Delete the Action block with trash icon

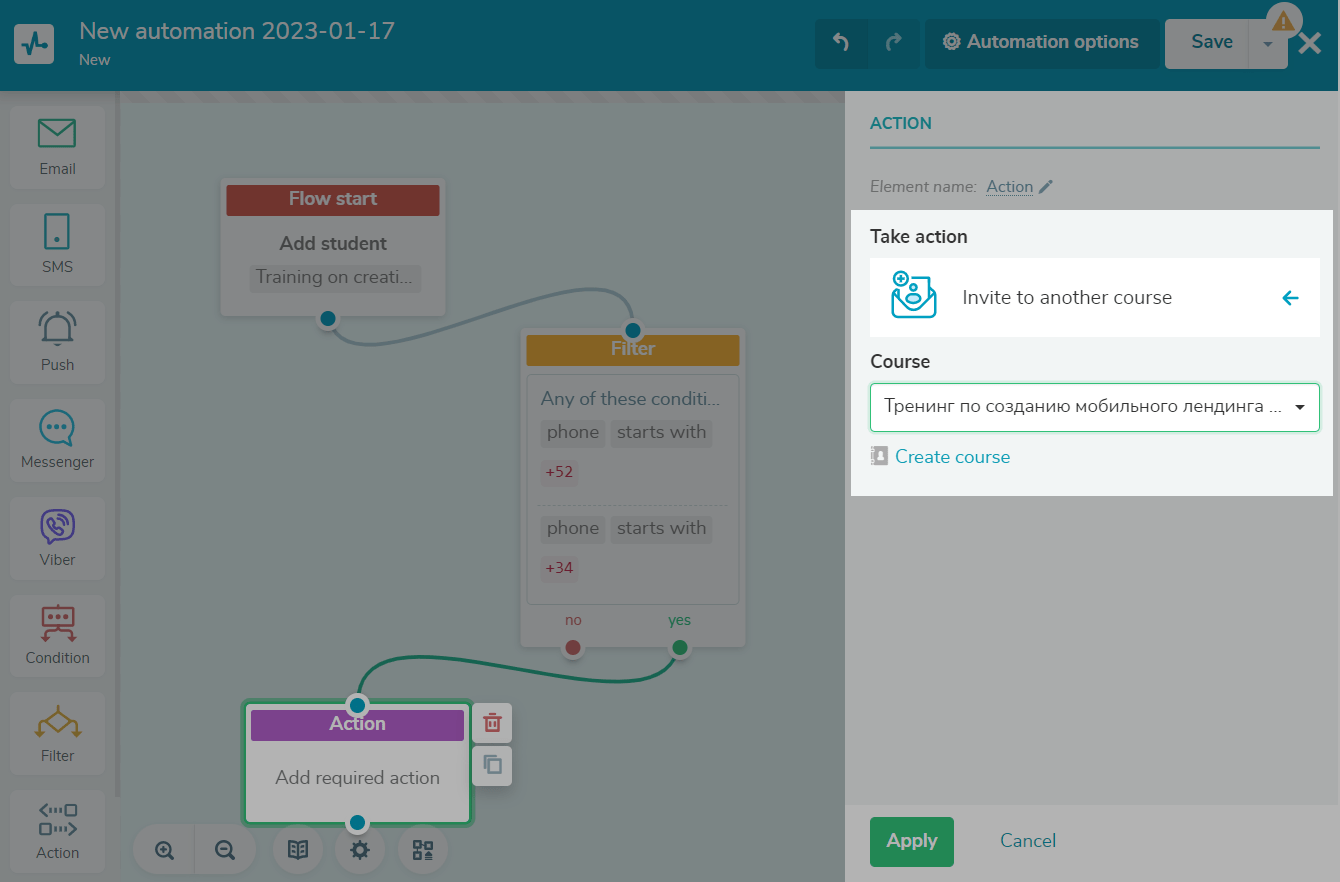pos(492,723)
